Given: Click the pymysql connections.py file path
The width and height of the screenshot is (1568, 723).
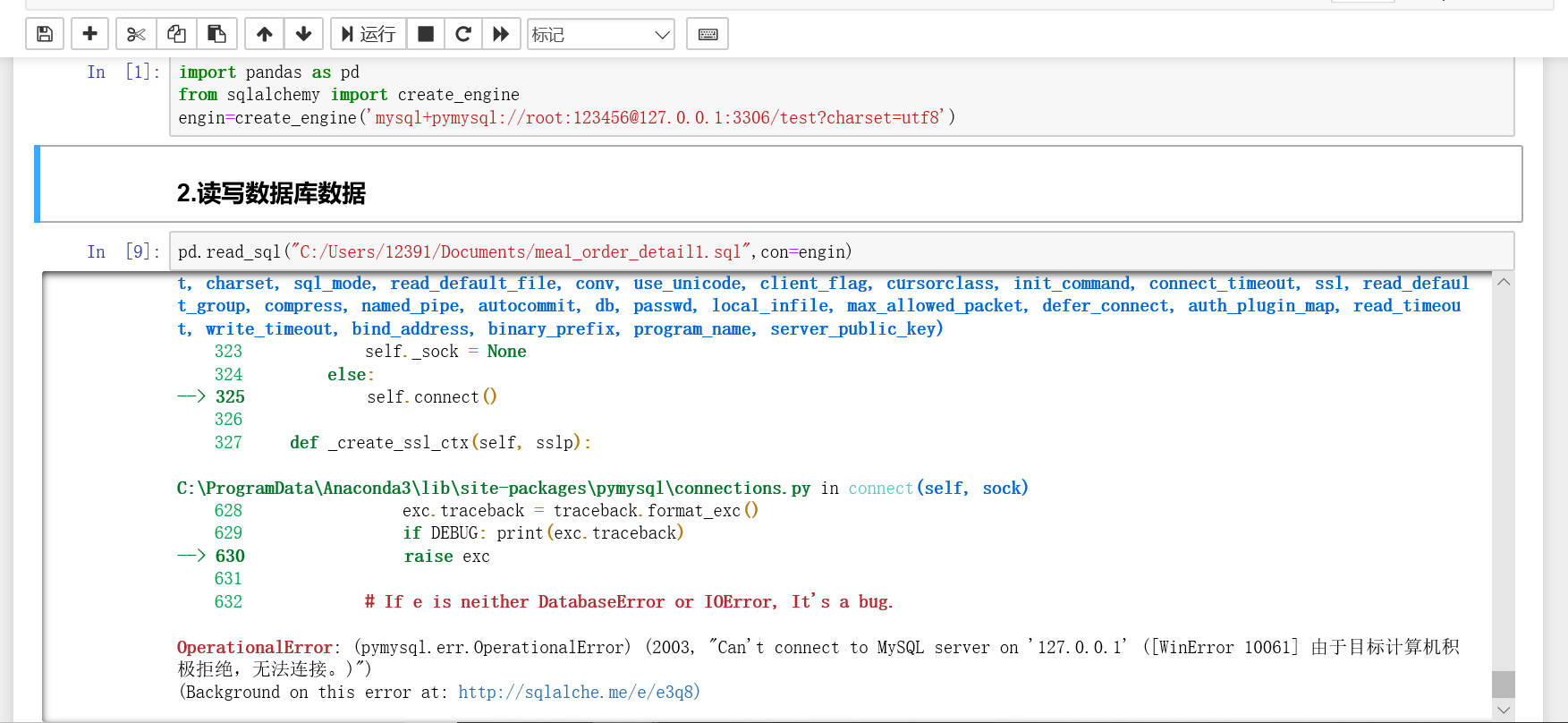Looking at the screenshot, I should tap(494, 488).
